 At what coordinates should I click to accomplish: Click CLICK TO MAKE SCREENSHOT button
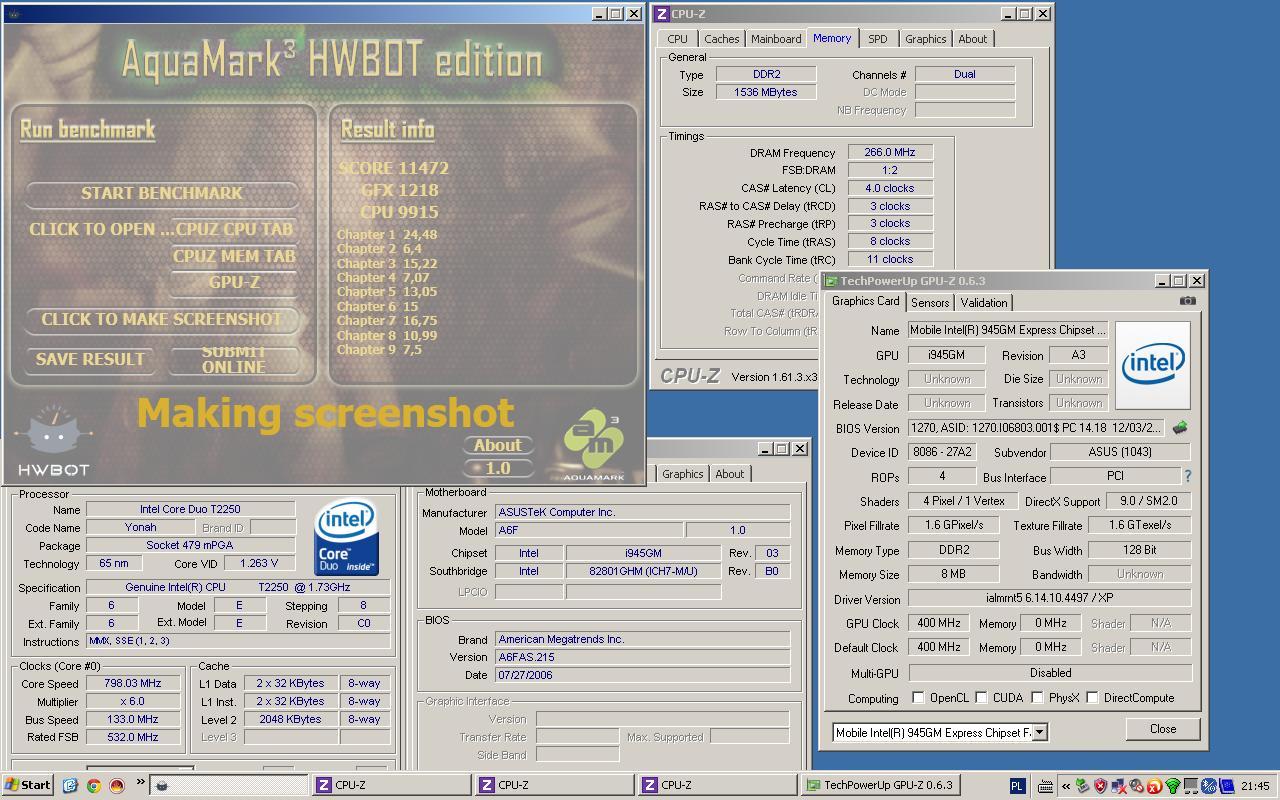(x=161, y=319)
